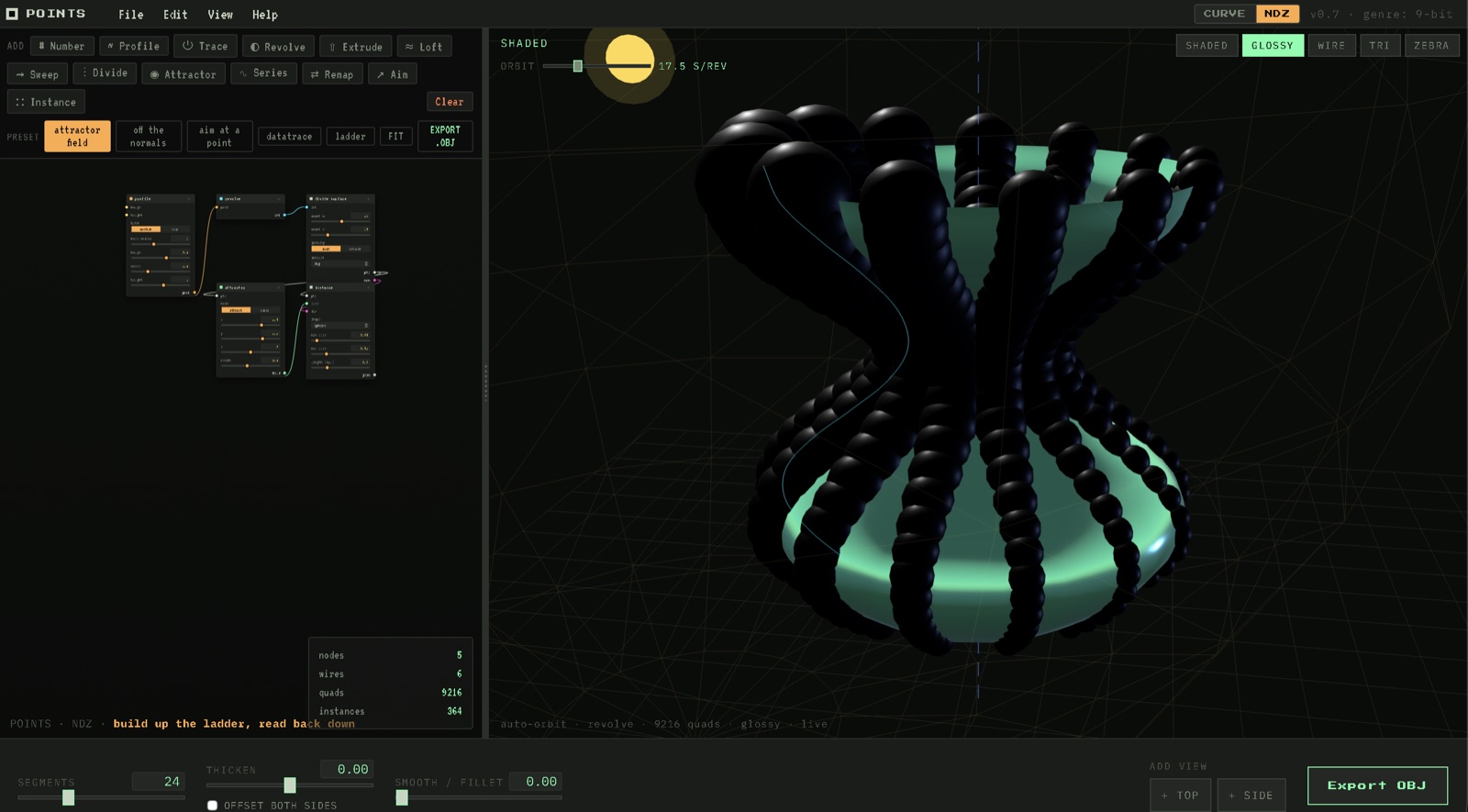Screen dimensions: 1468x812
Task: Select second mode option in attractor node
Action: tap(265, 310)
